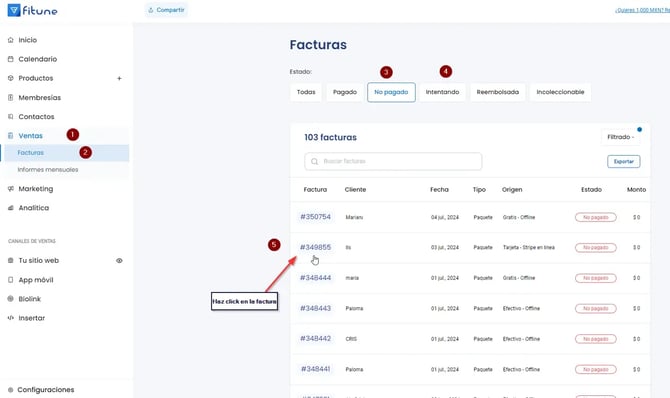Click the Exportar button
Image resolution: width=670 pixels, height=398 pixels.
click(624, 162)
